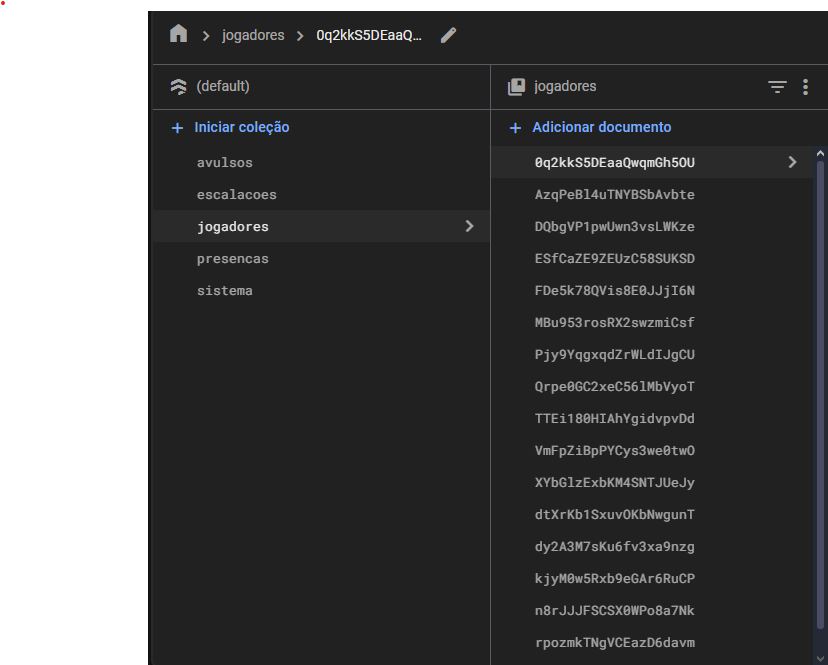Click the (default) database icon
The width and height of the screenshot is (828, 665).
point(178,87)
